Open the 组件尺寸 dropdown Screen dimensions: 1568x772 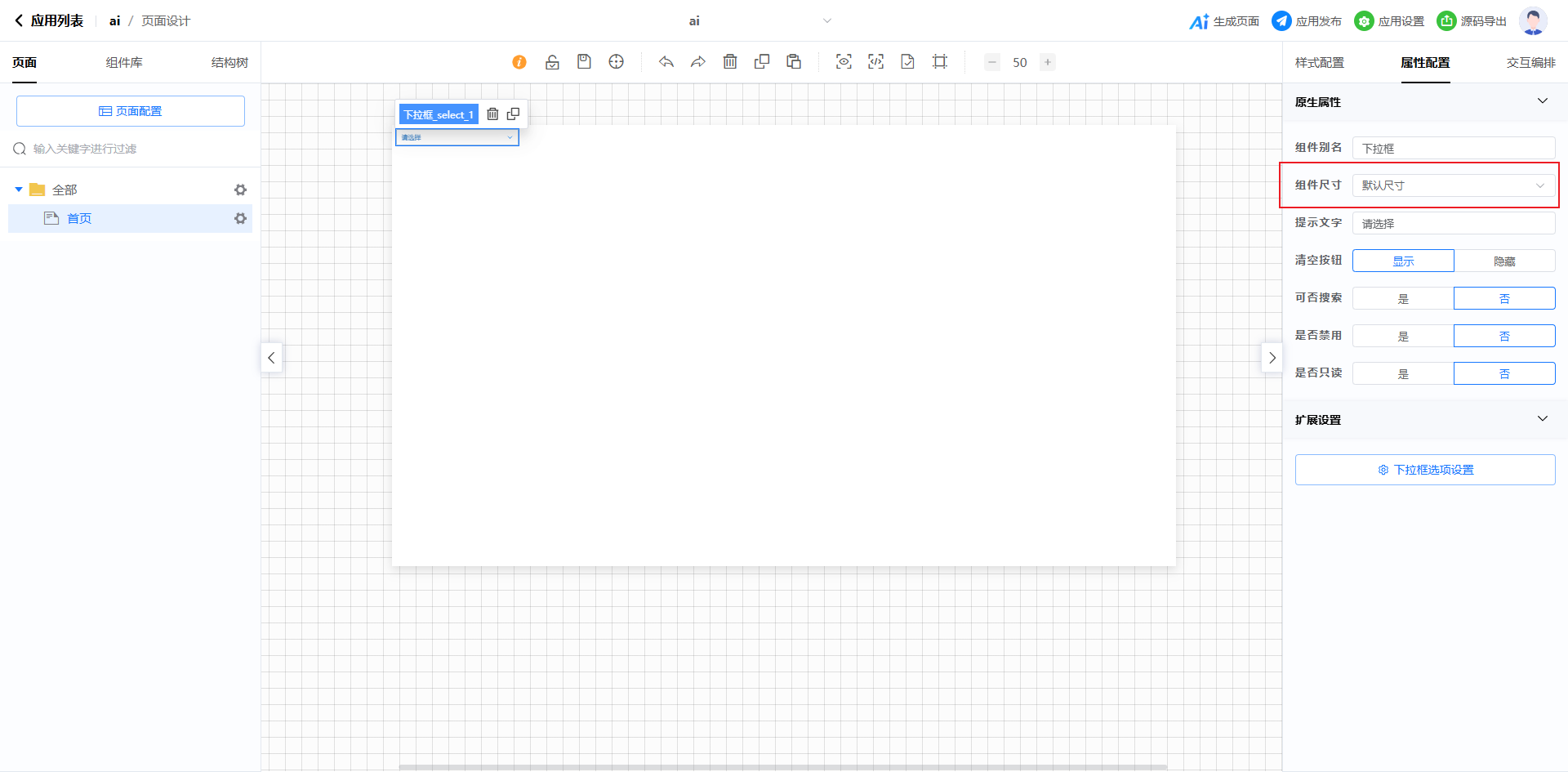[1453, 185]
